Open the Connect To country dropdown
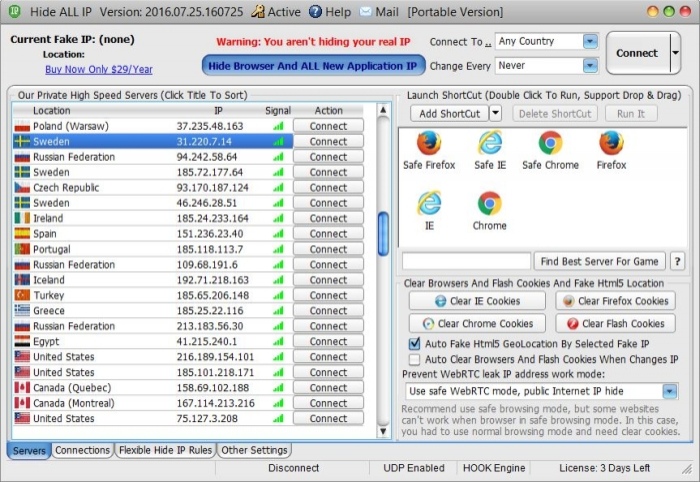This screenshot has height=482, width=700. point(590,42)
